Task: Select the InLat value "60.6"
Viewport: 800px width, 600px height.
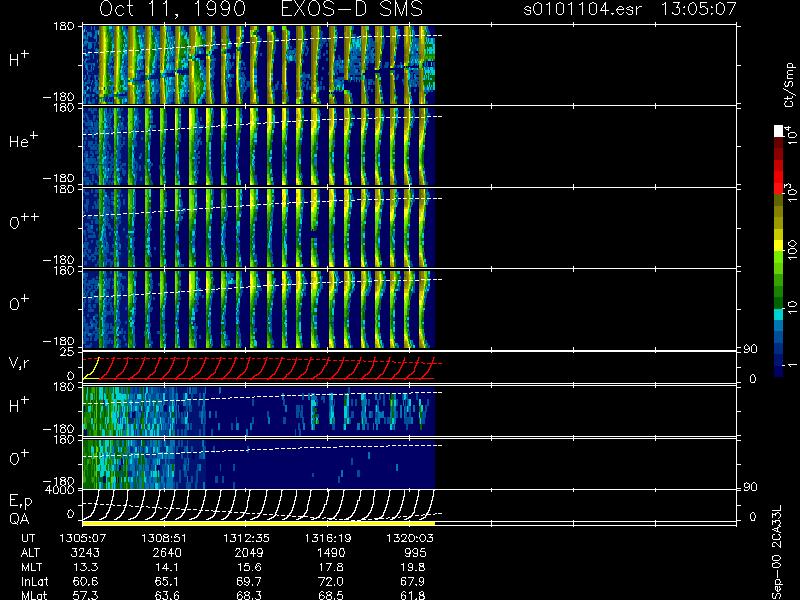Action: click(x=85, y=582)
